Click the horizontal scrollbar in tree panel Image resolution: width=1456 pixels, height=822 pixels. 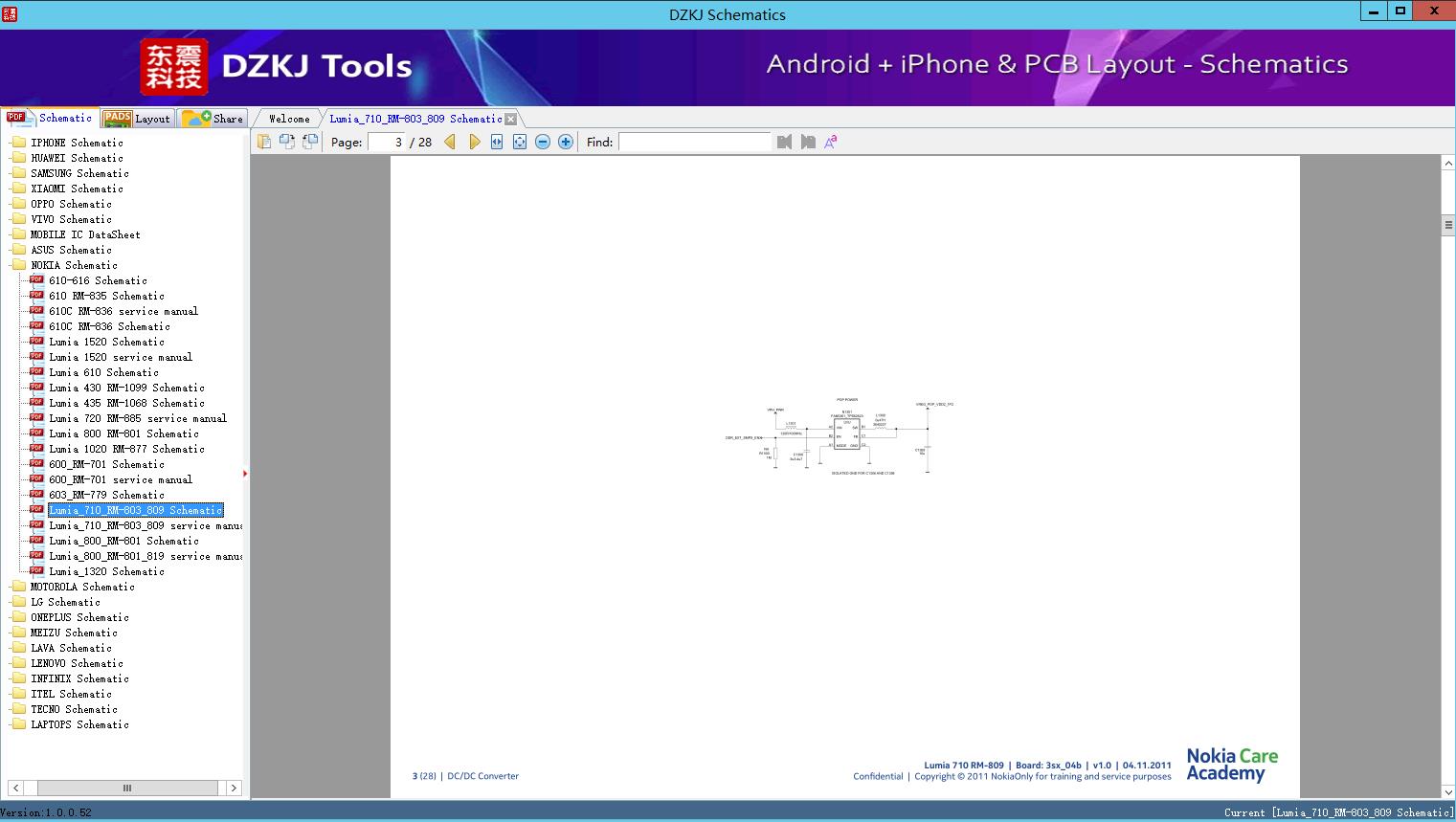coord(125,788)
